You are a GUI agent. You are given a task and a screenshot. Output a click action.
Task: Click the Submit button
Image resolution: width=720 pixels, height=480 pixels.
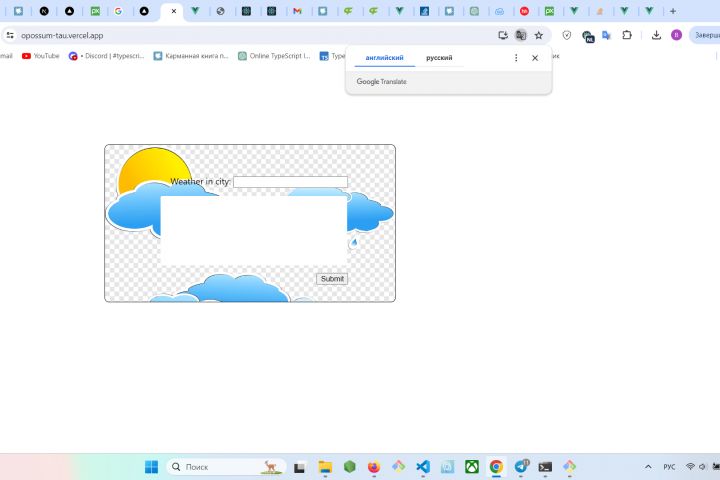(332, 279)
